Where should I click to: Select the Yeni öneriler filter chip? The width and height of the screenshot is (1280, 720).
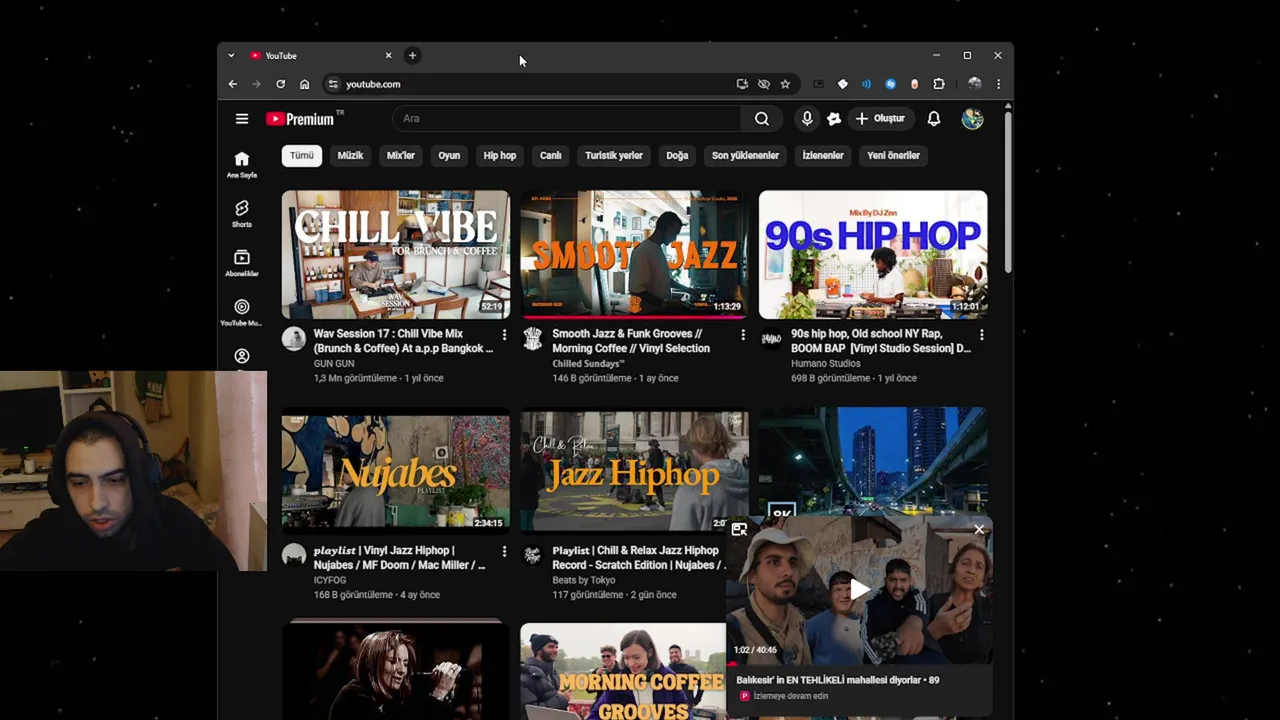(893, 155)
